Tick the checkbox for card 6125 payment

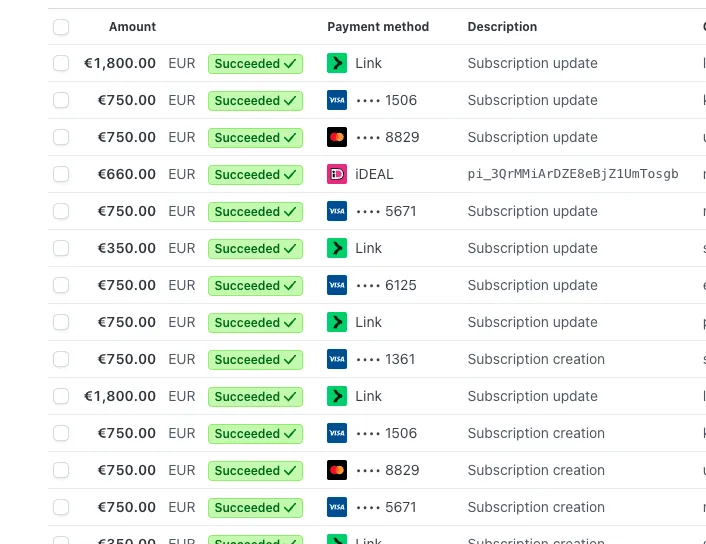pos(61,285)
